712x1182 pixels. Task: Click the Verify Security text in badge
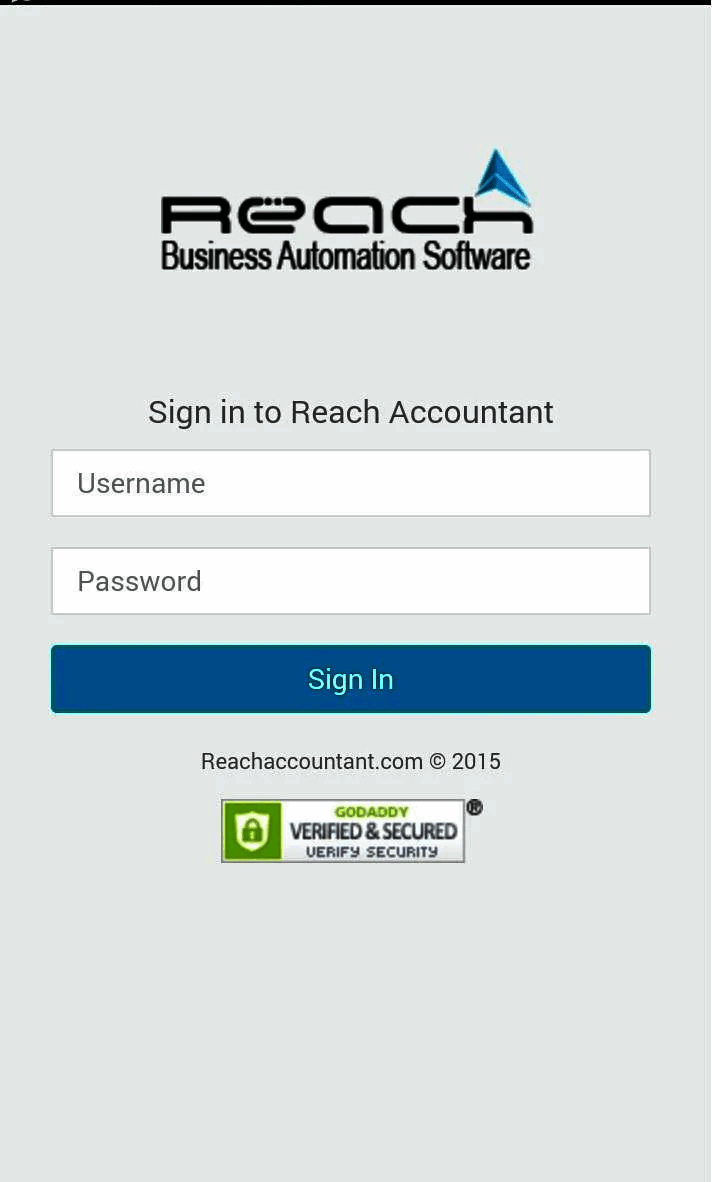tap(371, 852)
